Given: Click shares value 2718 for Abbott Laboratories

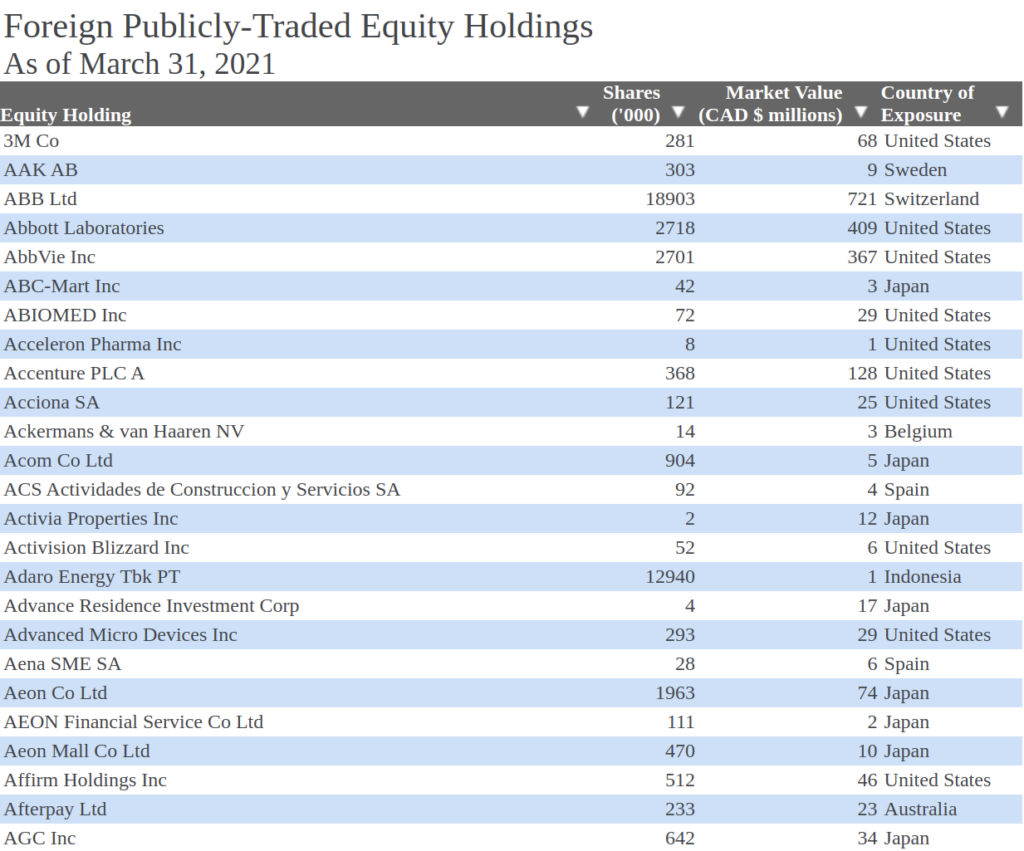Looking at the screenshot, I should (x=675, y=228).
